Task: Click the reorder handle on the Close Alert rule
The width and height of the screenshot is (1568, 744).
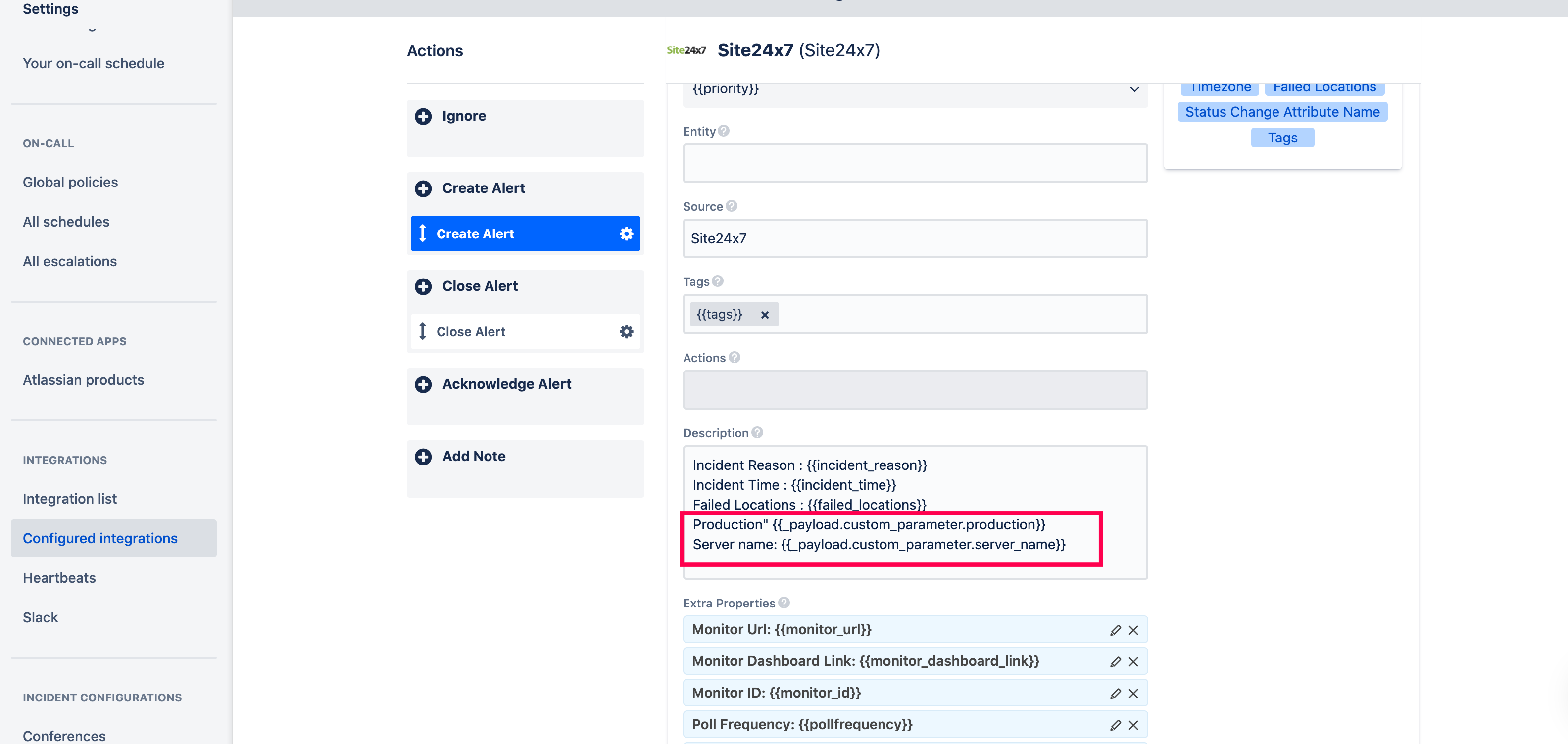Action: pos(422,331)
